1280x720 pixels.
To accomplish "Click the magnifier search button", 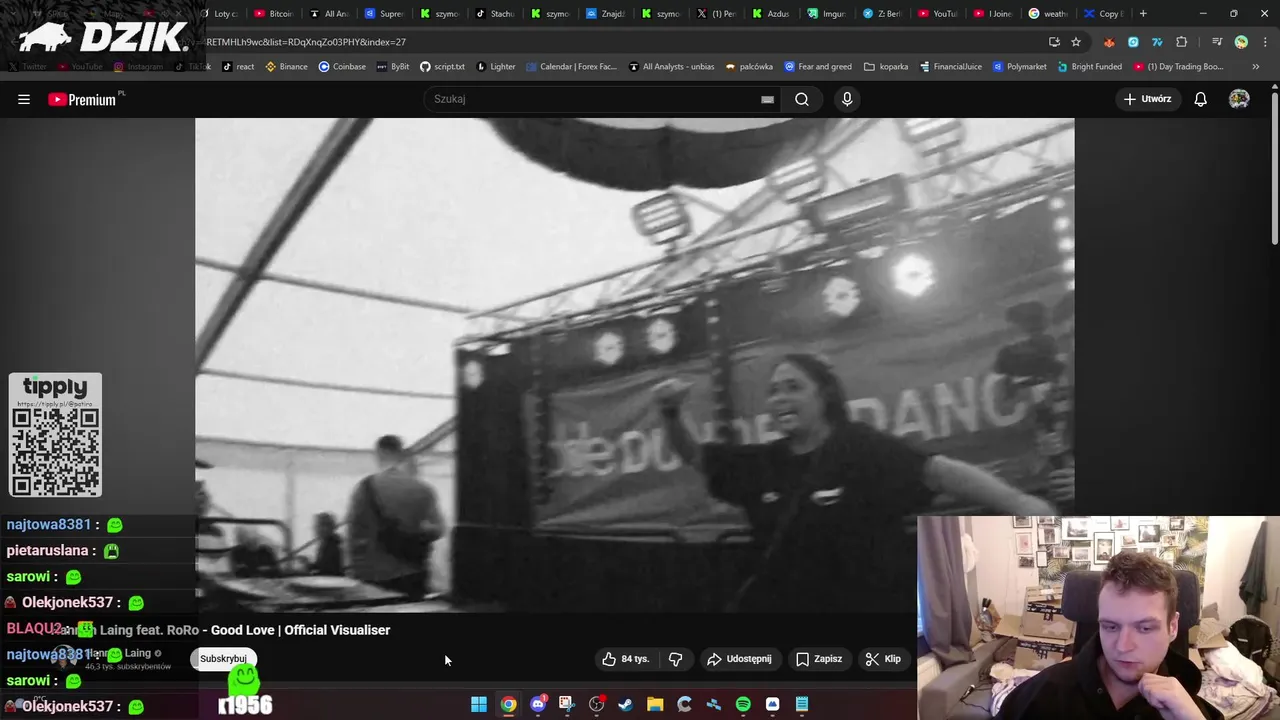I will 802,99.
